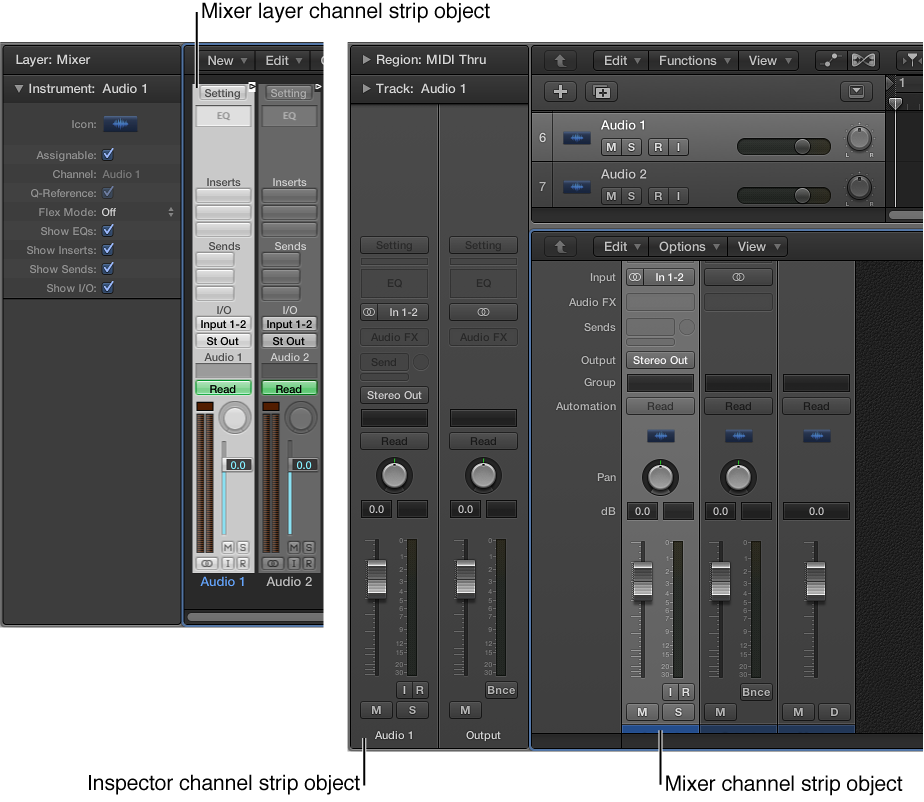
Task: Uncheck the Show EQs option
Action: pyautogui.click(x=108, y=230)
